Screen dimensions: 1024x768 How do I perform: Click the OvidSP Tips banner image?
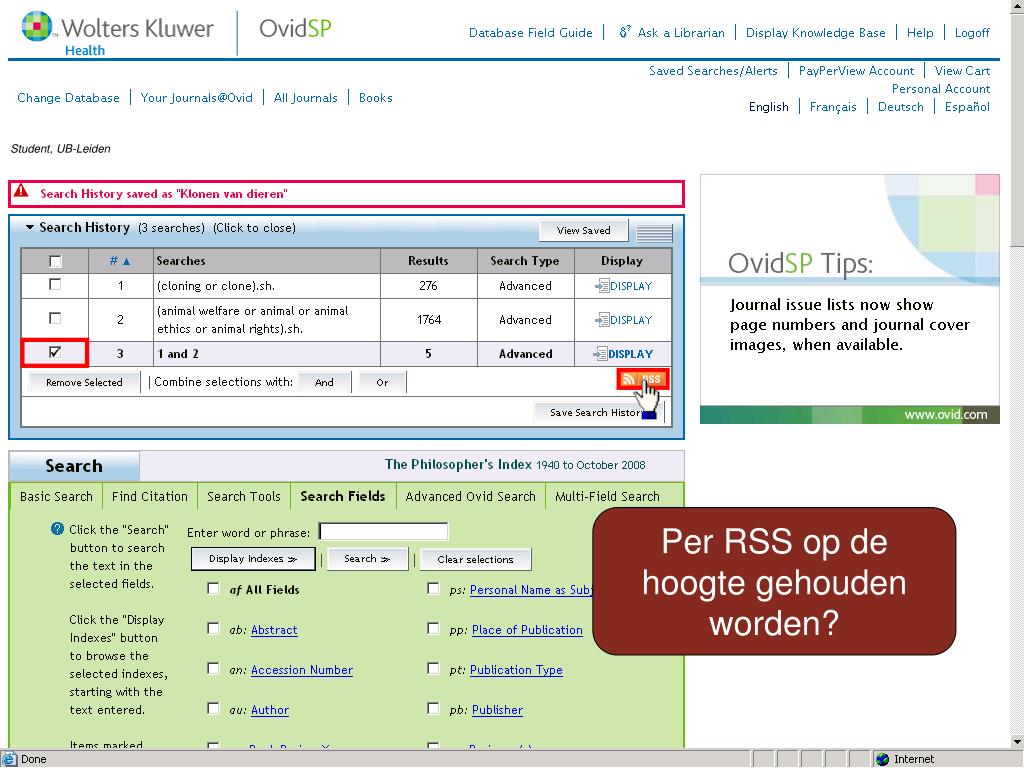(850, 299)
